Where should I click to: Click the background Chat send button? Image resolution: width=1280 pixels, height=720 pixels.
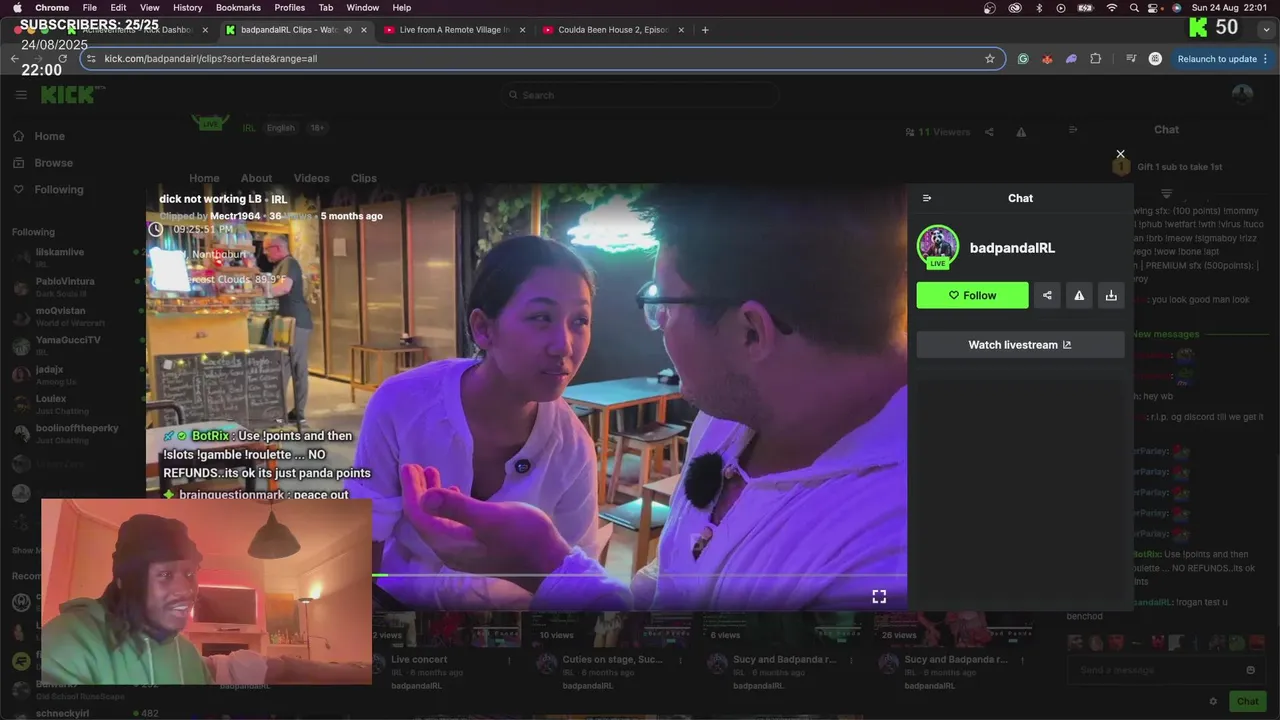1247,701
